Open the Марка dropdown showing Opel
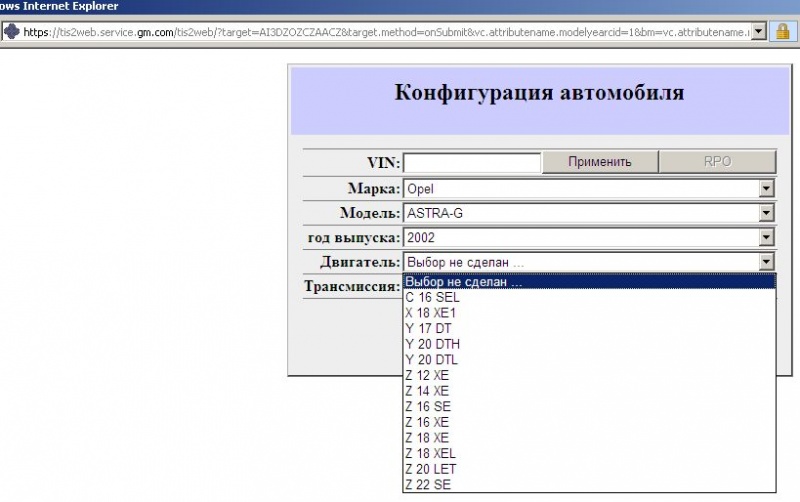800x502 pixels. point(589,189)
